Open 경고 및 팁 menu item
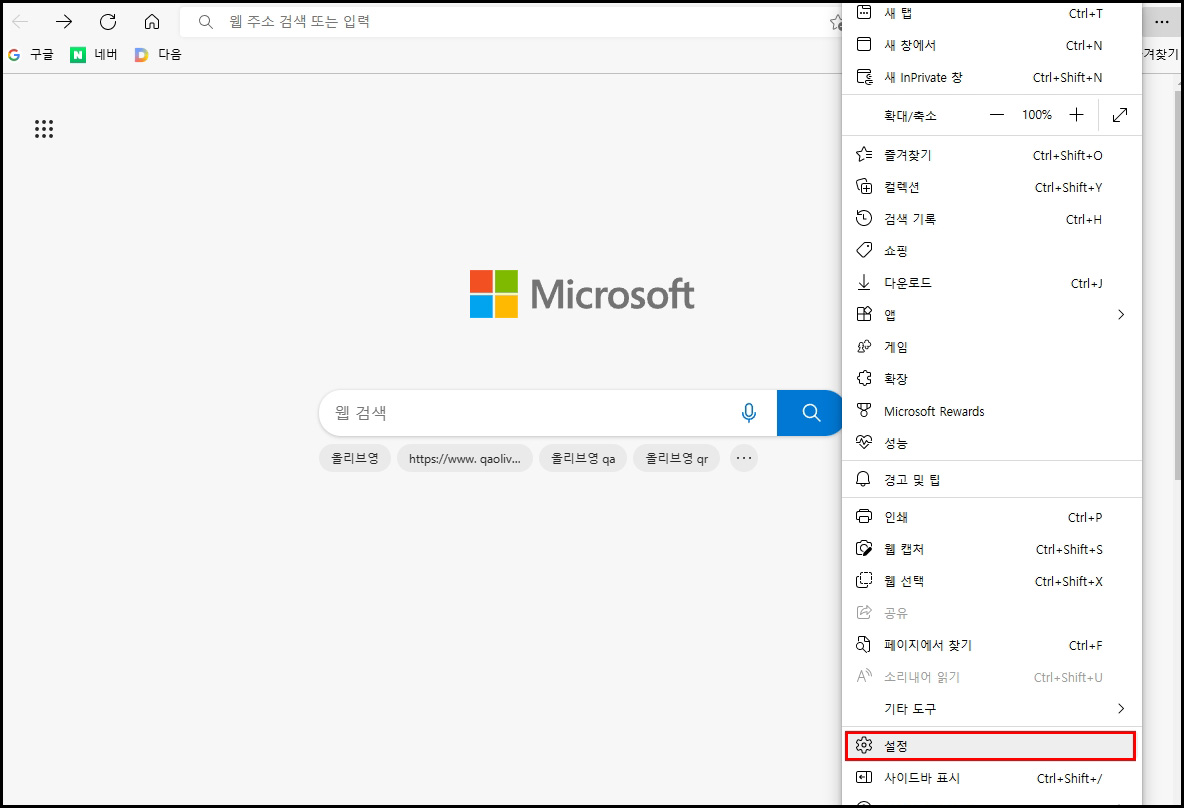This screenshot has height=808, width=1184. 991,480
